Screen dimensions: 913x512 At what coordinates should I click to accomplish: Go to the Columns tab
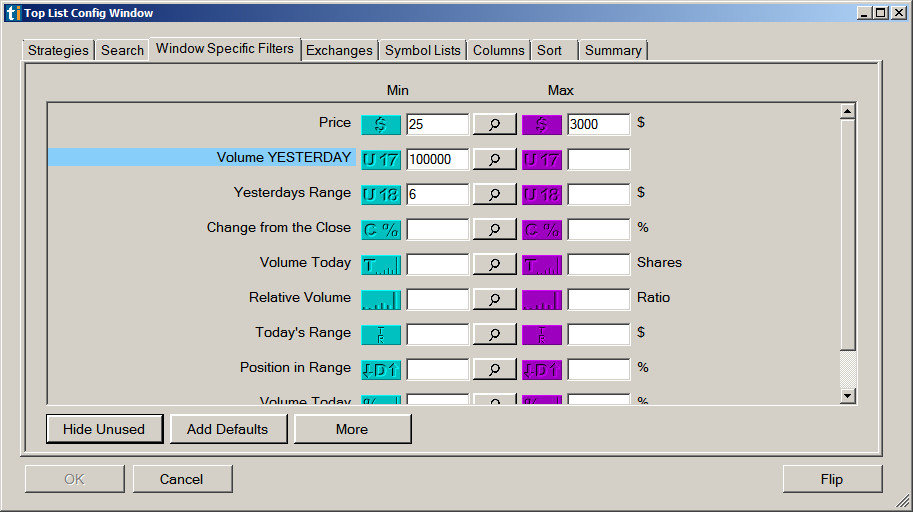tap(498, 50)
